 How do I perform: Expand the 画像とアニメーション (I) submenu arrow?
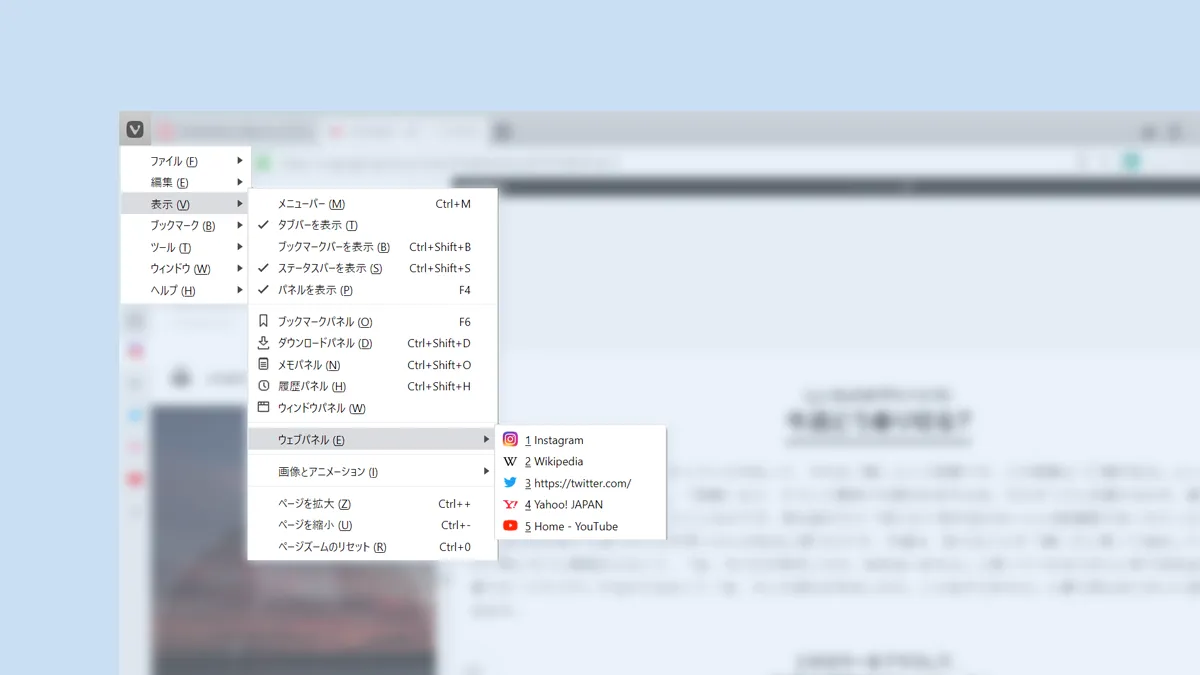point(486,471)
